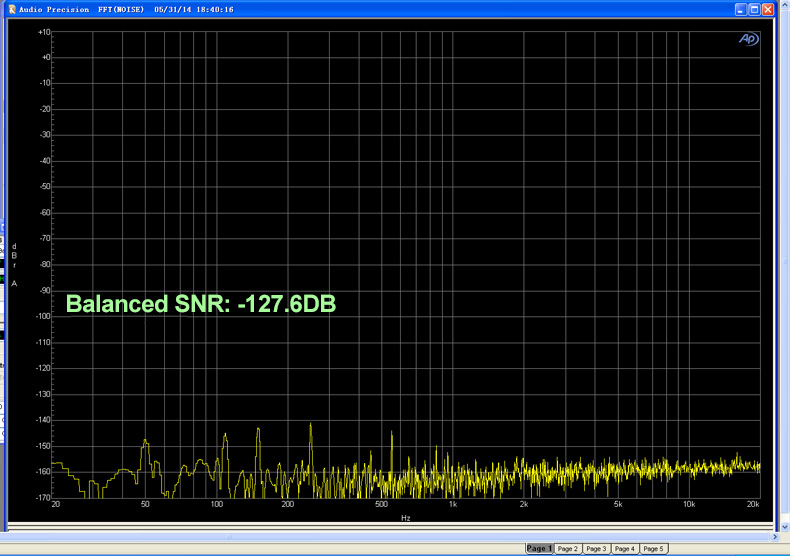
Task: Click the window title bar text
Action: point(126,9)
